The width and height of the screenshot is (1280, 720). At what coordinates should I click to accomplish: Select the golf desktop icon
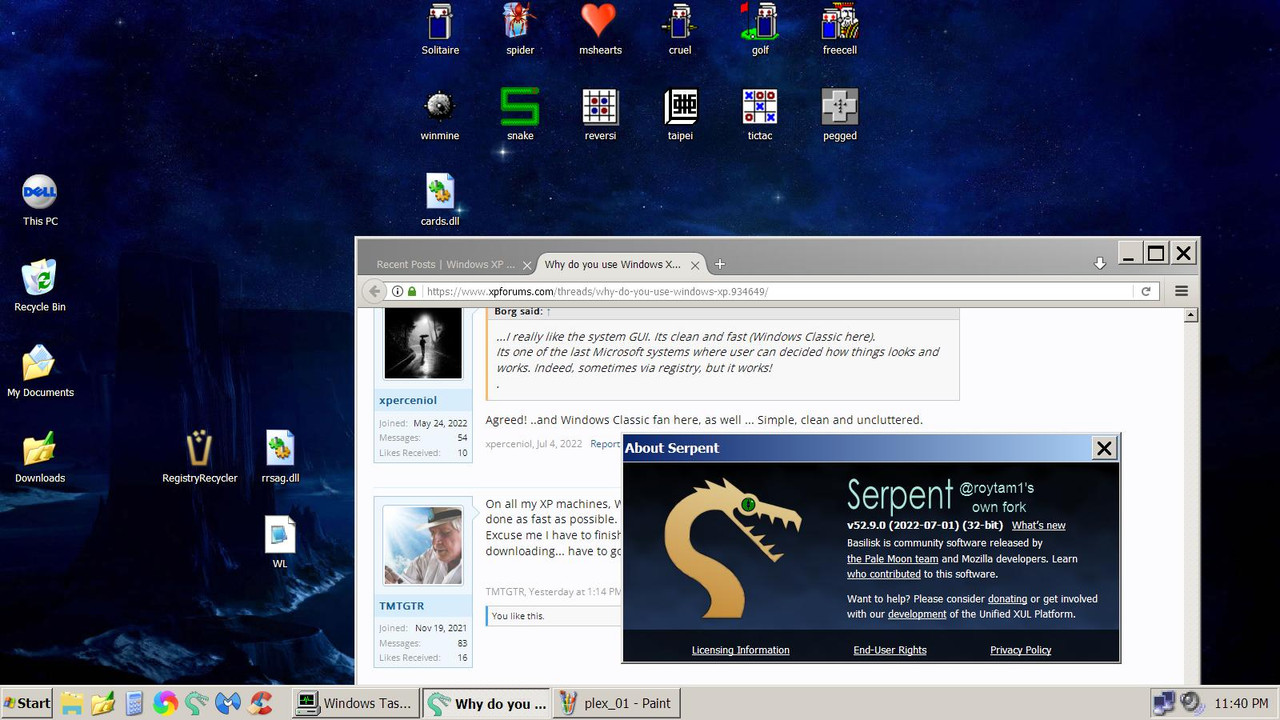760,30
